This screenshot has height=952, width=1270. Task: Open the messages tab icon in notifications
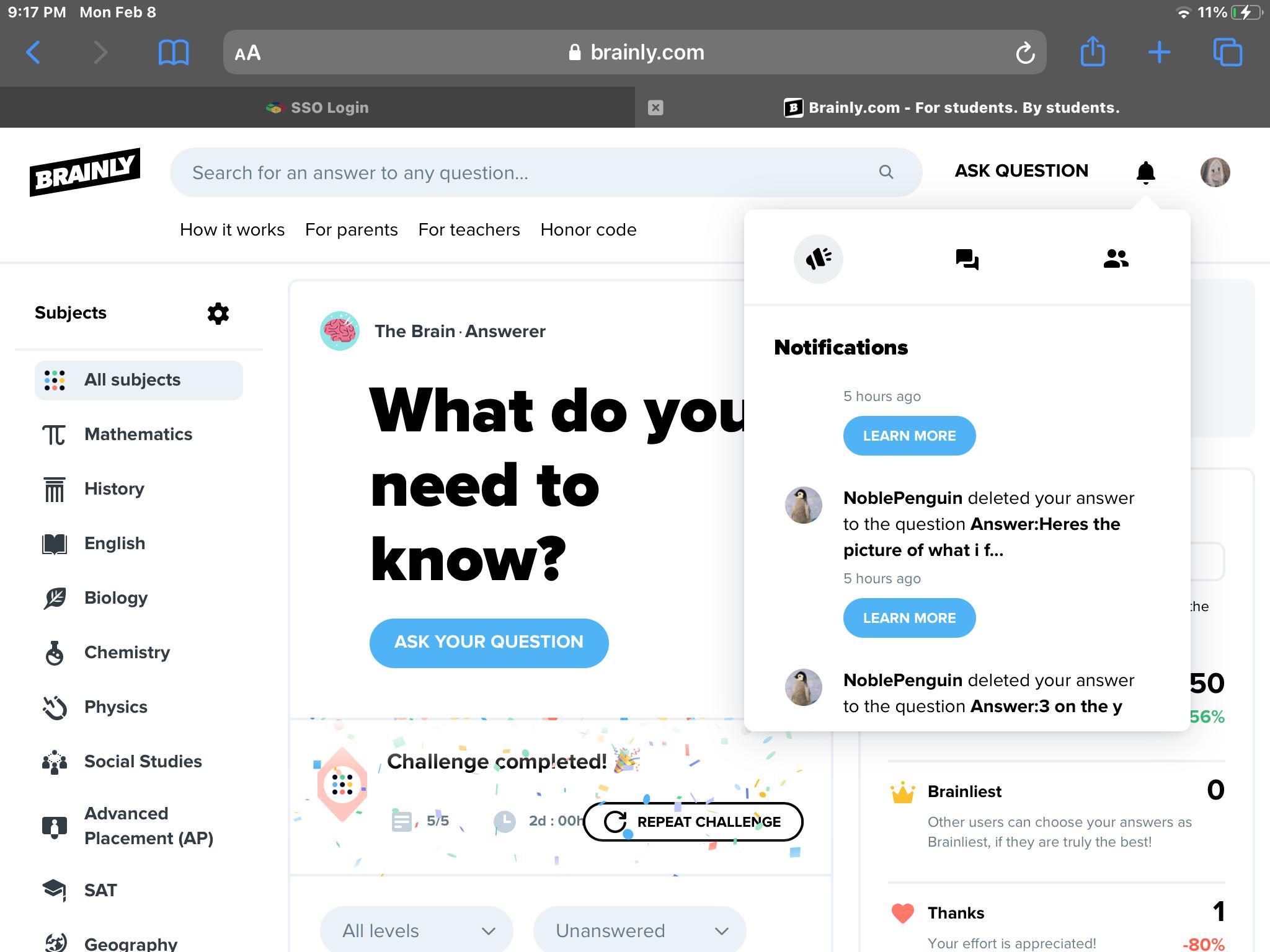(x=967, y=259)
